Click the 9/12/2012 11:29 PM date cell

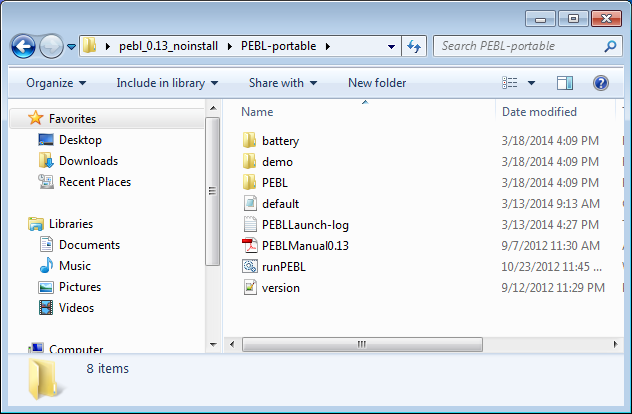(553, 287)
